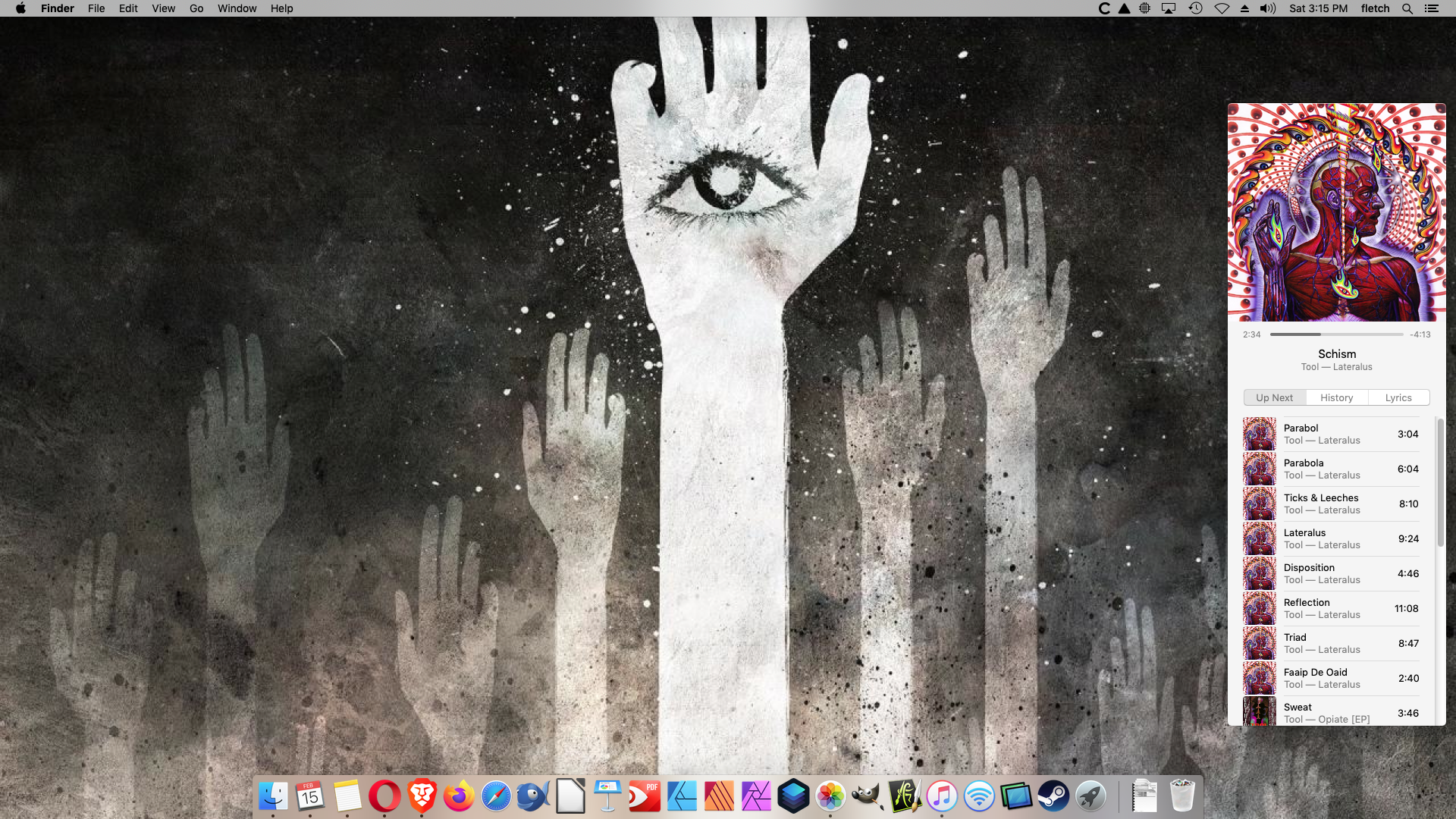
Task: Open Launchpad rocket icon in Dock
Action: click(x=1090, y=796)
